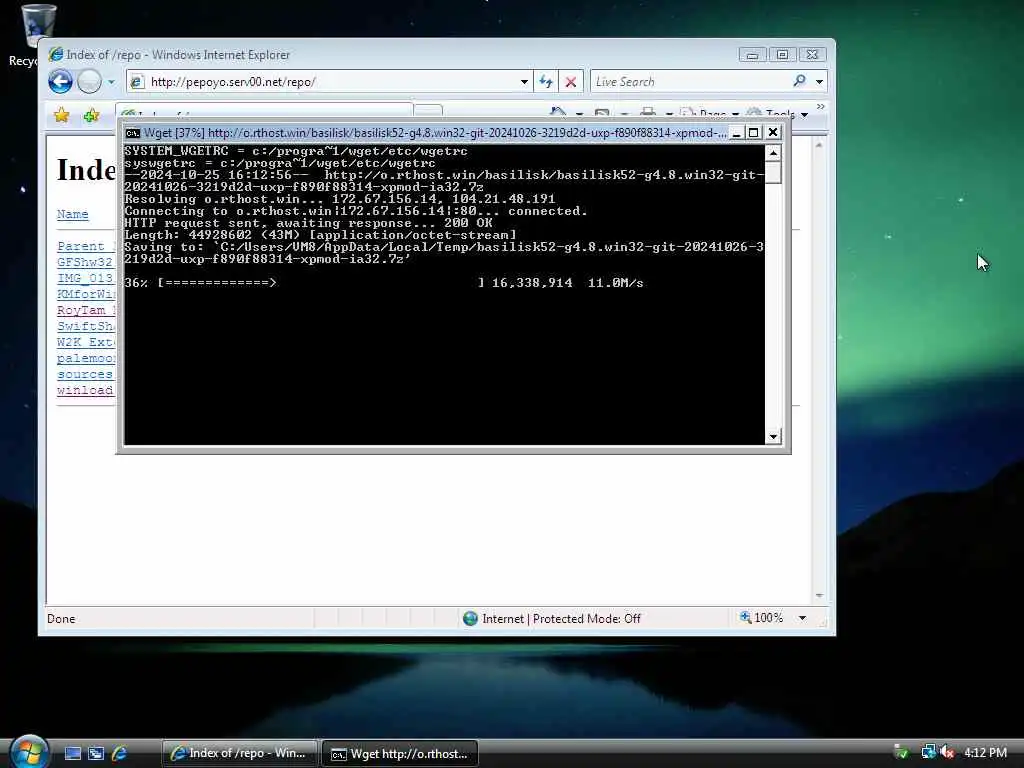Click the IE Forward navigation button
Viewport: 1024px width, 768px height.
[x=89, y=82]
